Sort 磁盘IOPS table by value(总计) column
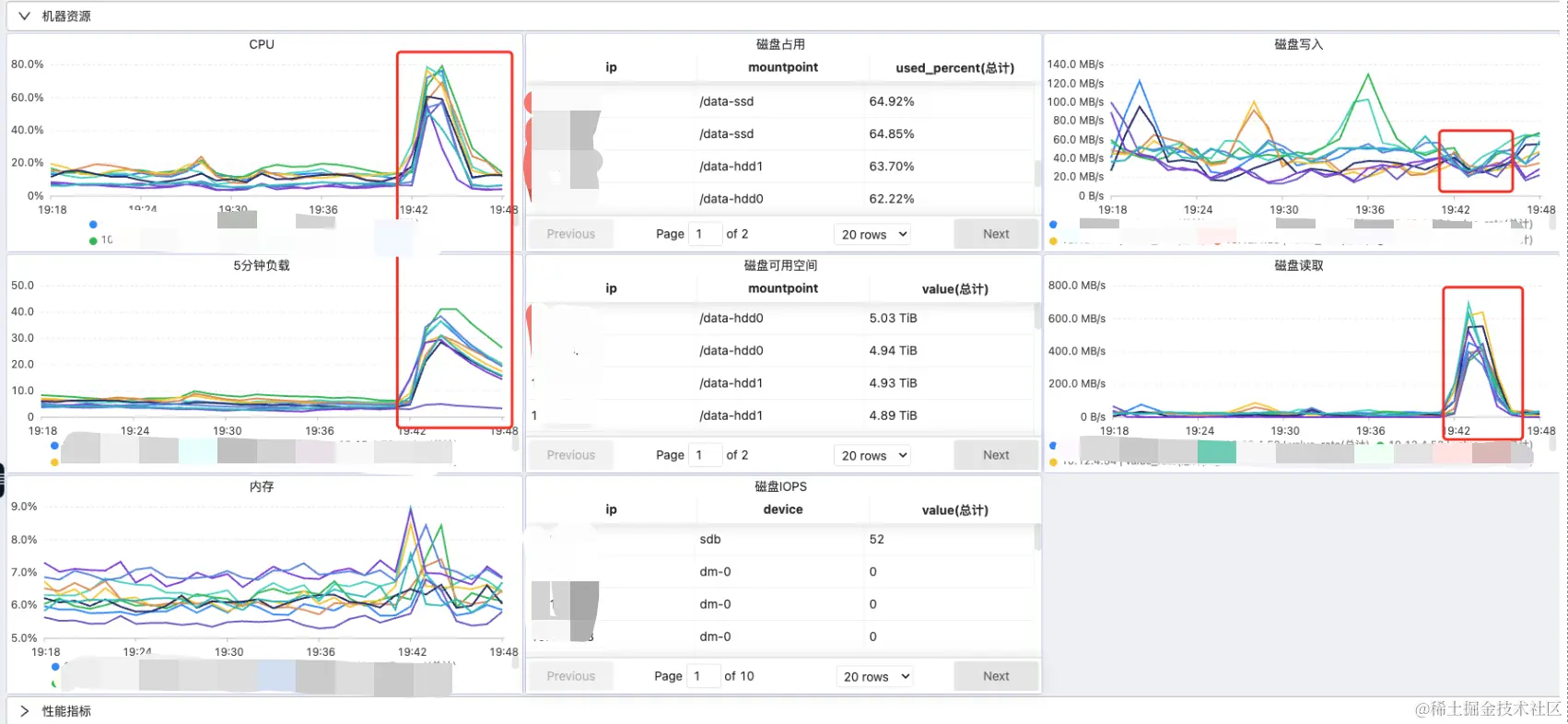This screenshot has height=724, width=1568. 954,509
